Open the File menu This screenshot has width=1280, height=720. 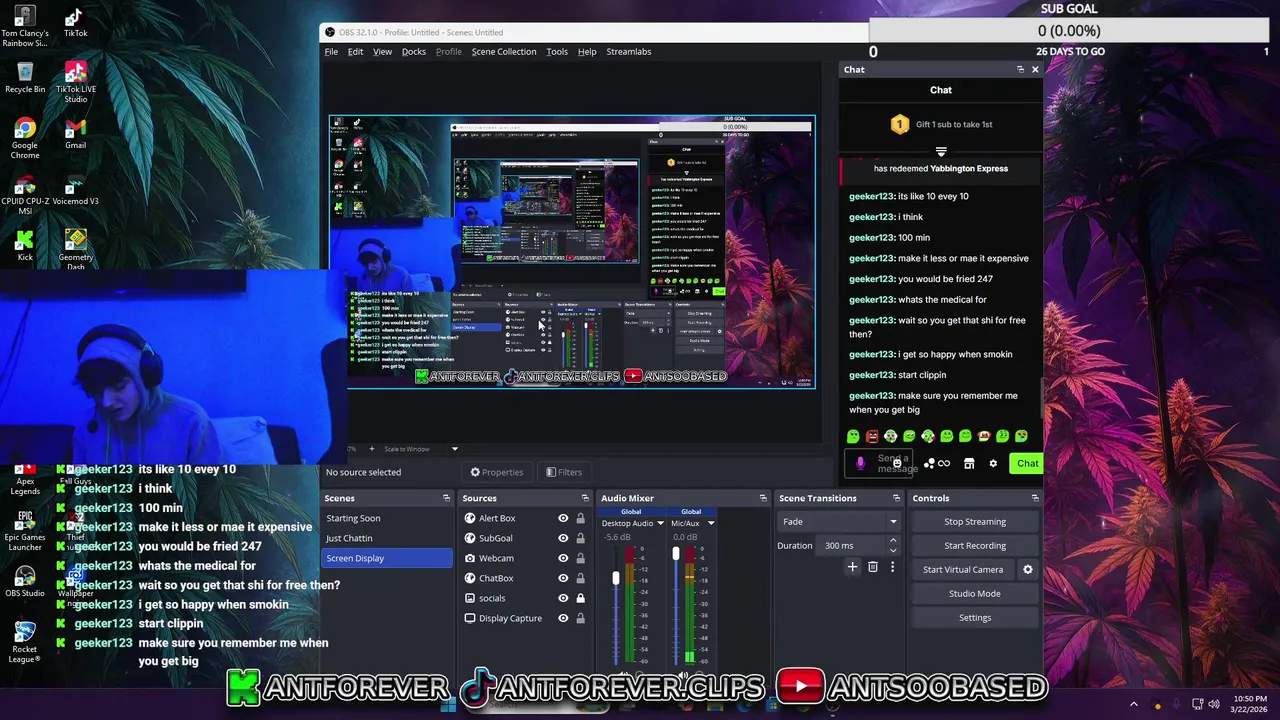pos(331,51)
